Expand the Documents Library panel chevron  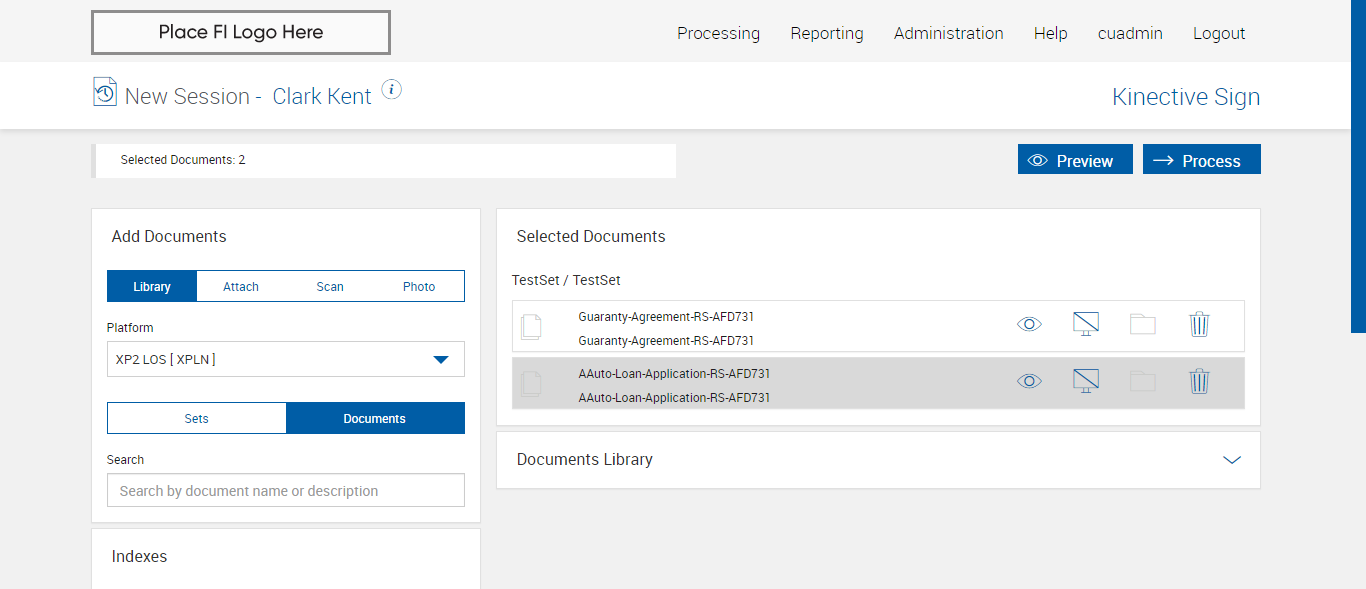(x=1232, y=460)
